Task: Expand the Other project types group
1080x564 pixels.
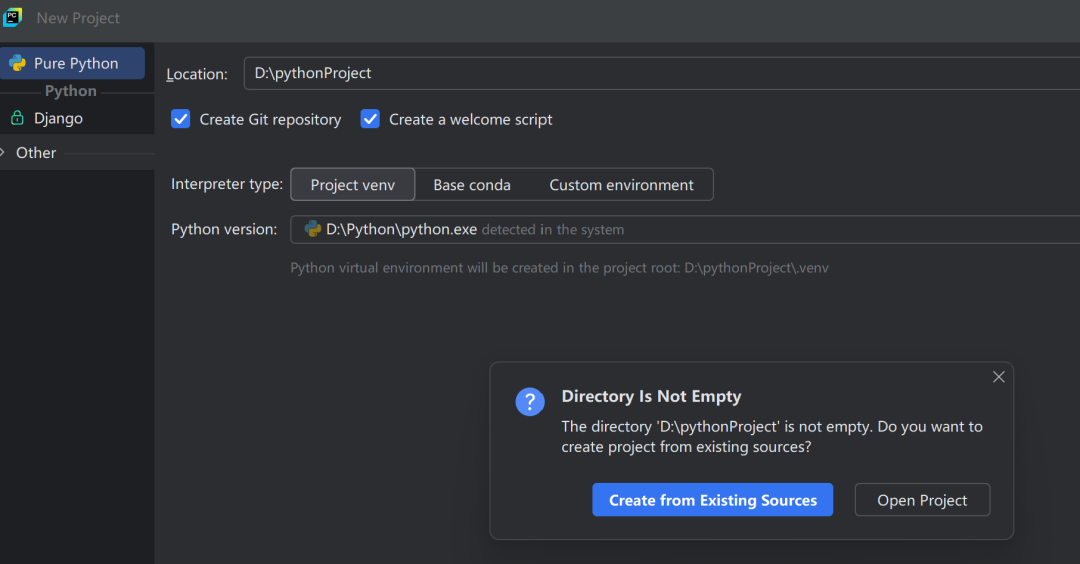Action: pos(3,152)
